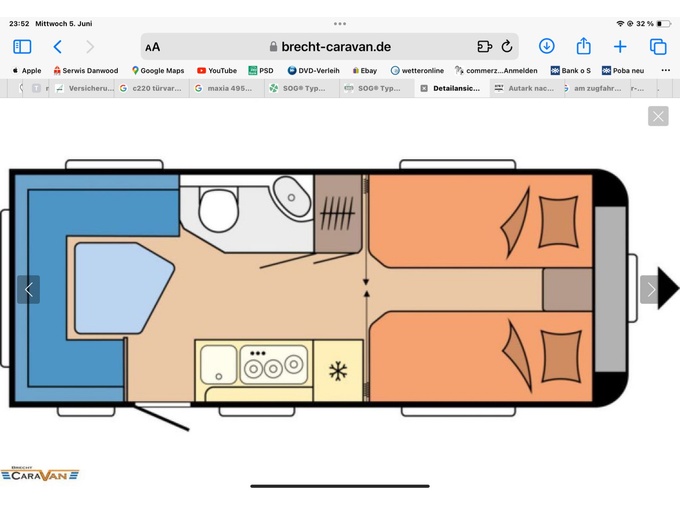The width and height of the screenshot is (680, 510).
Task: Show the tab overview
Action: click(x=658, y=46)
